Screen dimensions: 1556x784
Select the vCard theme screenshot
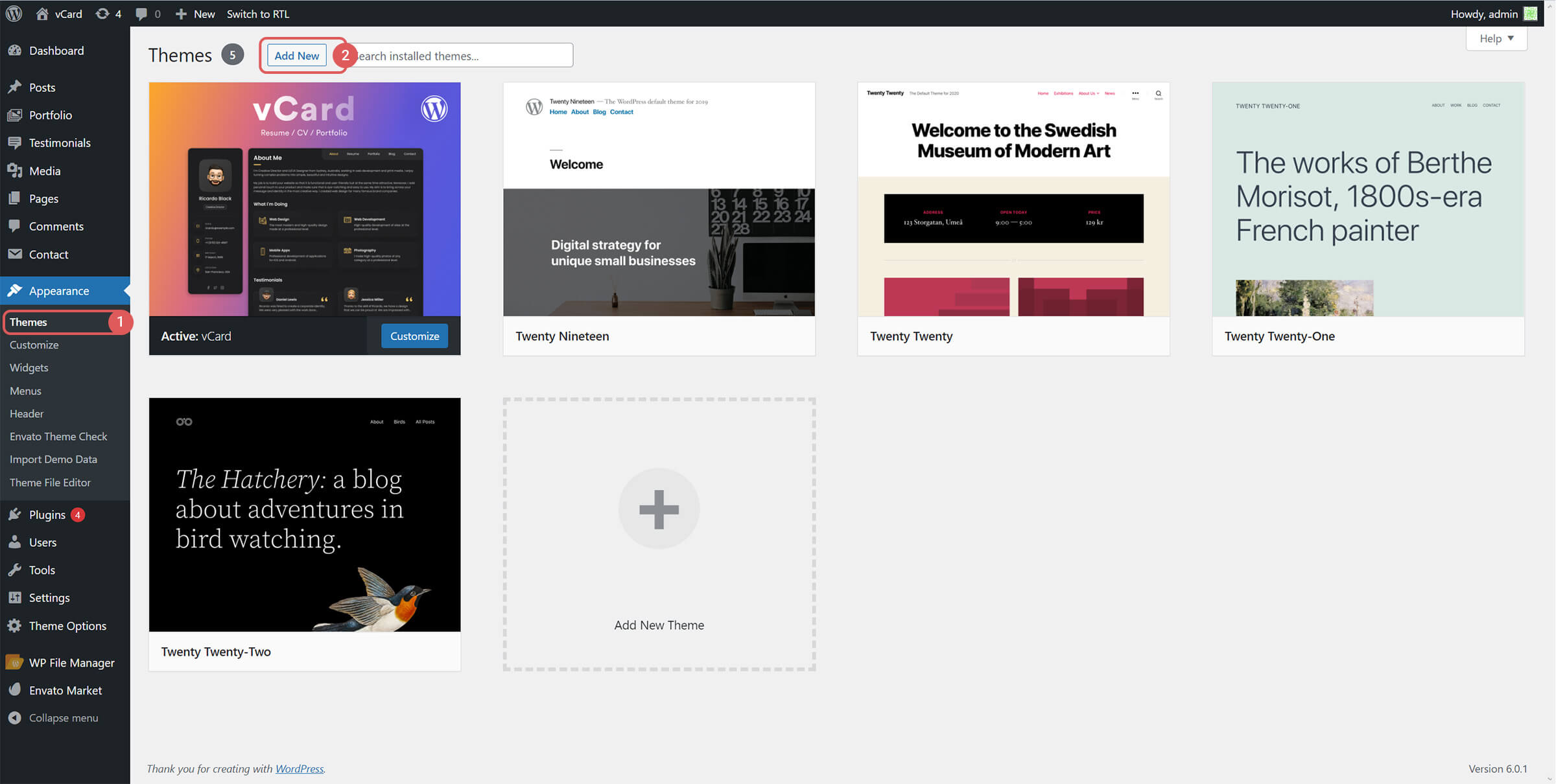[305, 199]
